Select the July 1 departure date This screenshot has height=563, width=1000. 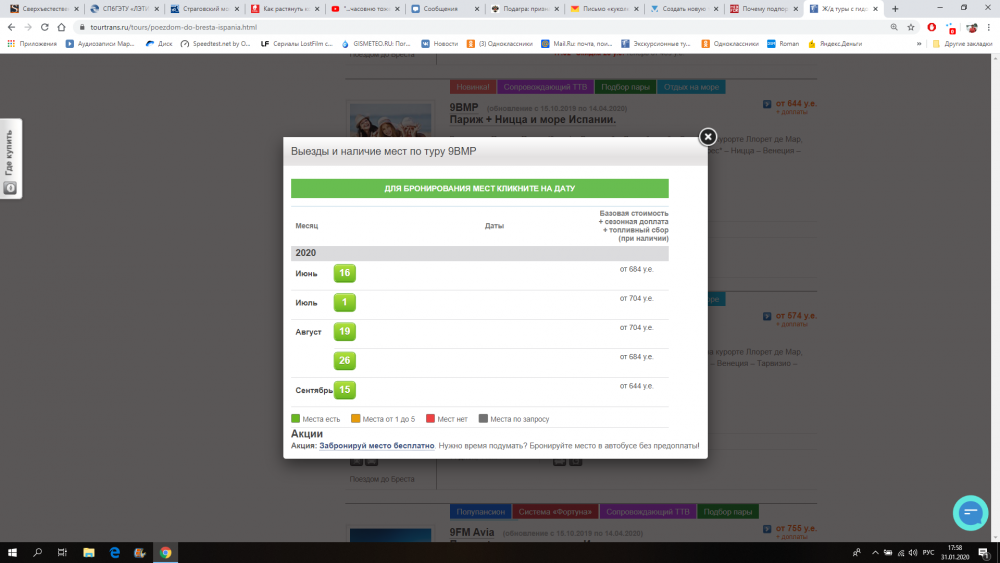click(344, 302)
